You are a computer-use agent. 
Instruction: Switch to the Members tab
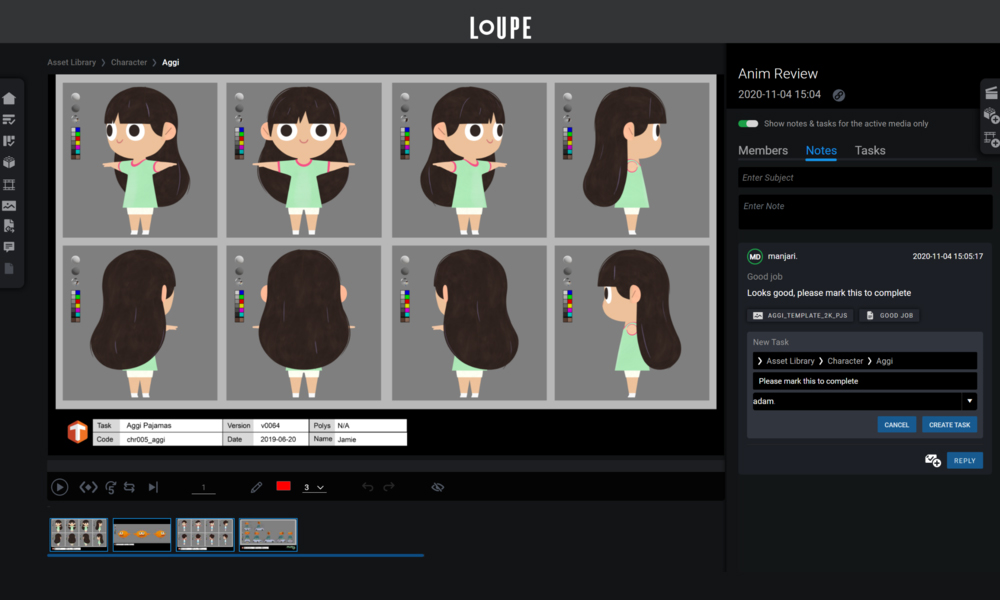click(x=763, y=151)
